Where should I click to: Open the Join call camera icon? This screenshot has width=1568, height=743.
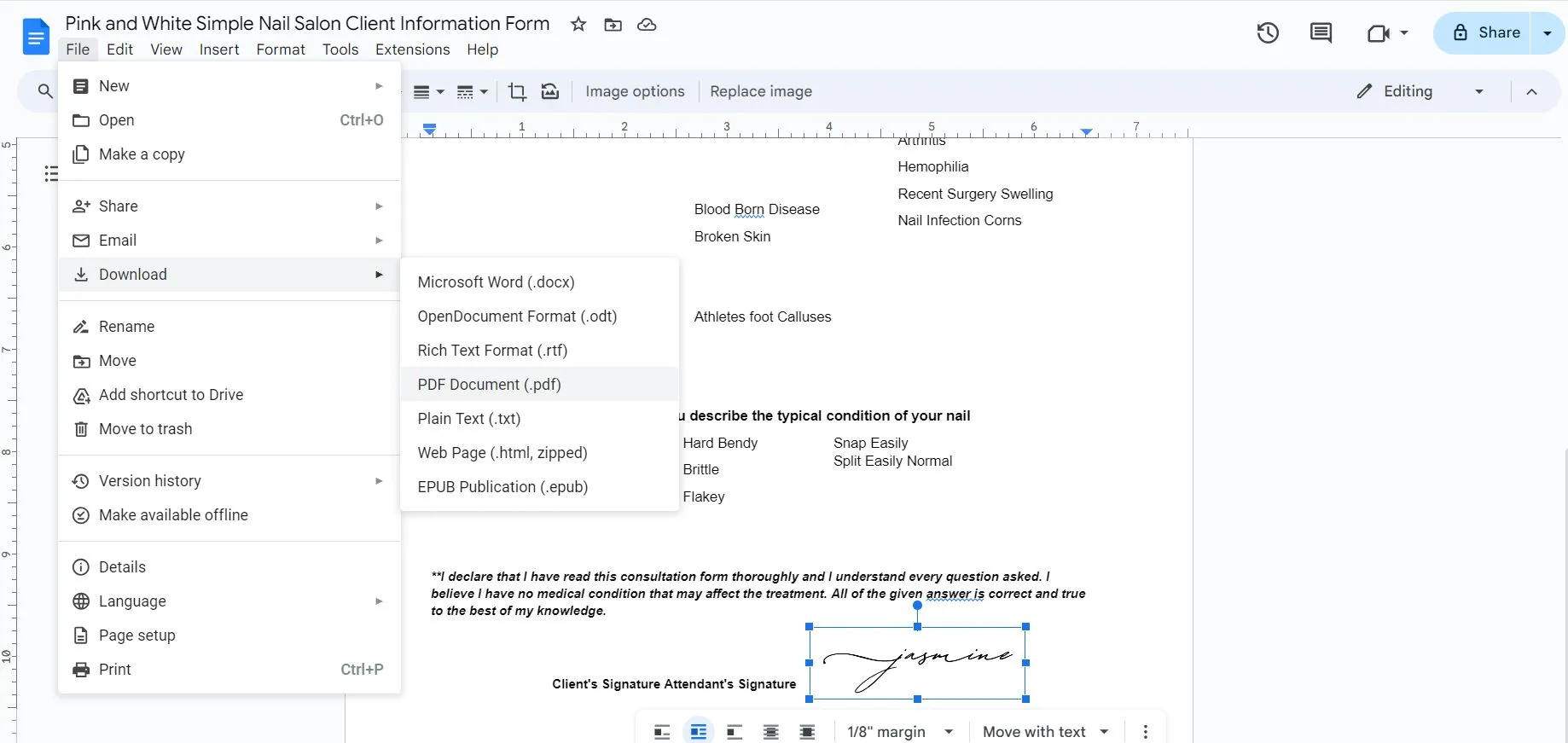1385,33
